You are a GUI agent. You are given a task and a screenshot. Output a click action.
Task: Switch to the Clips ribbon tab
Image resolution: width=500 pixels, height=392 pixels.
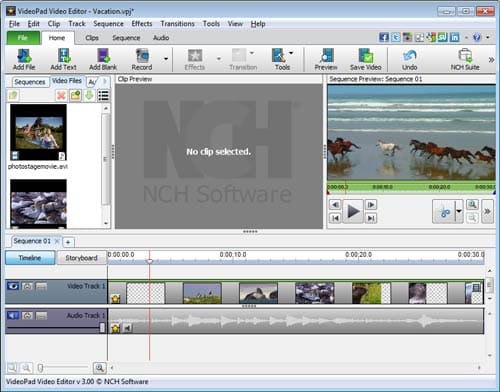point(92,38)
